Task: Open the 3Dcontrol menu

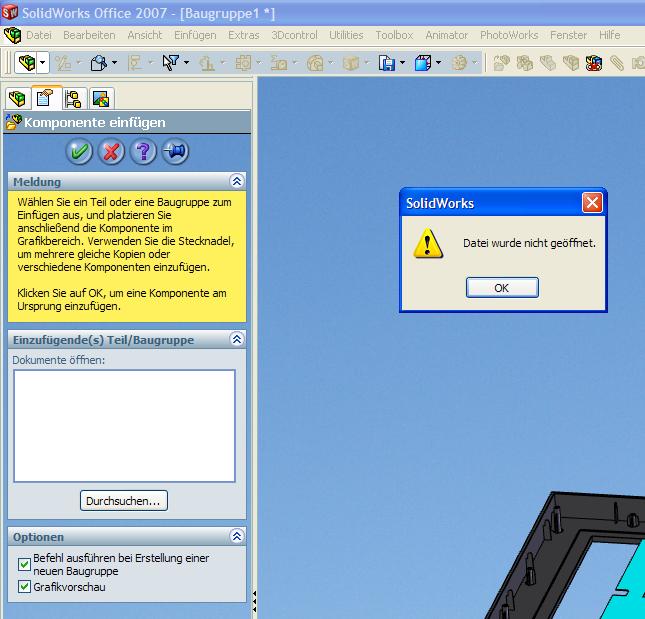Action: [x=295, y=35]
